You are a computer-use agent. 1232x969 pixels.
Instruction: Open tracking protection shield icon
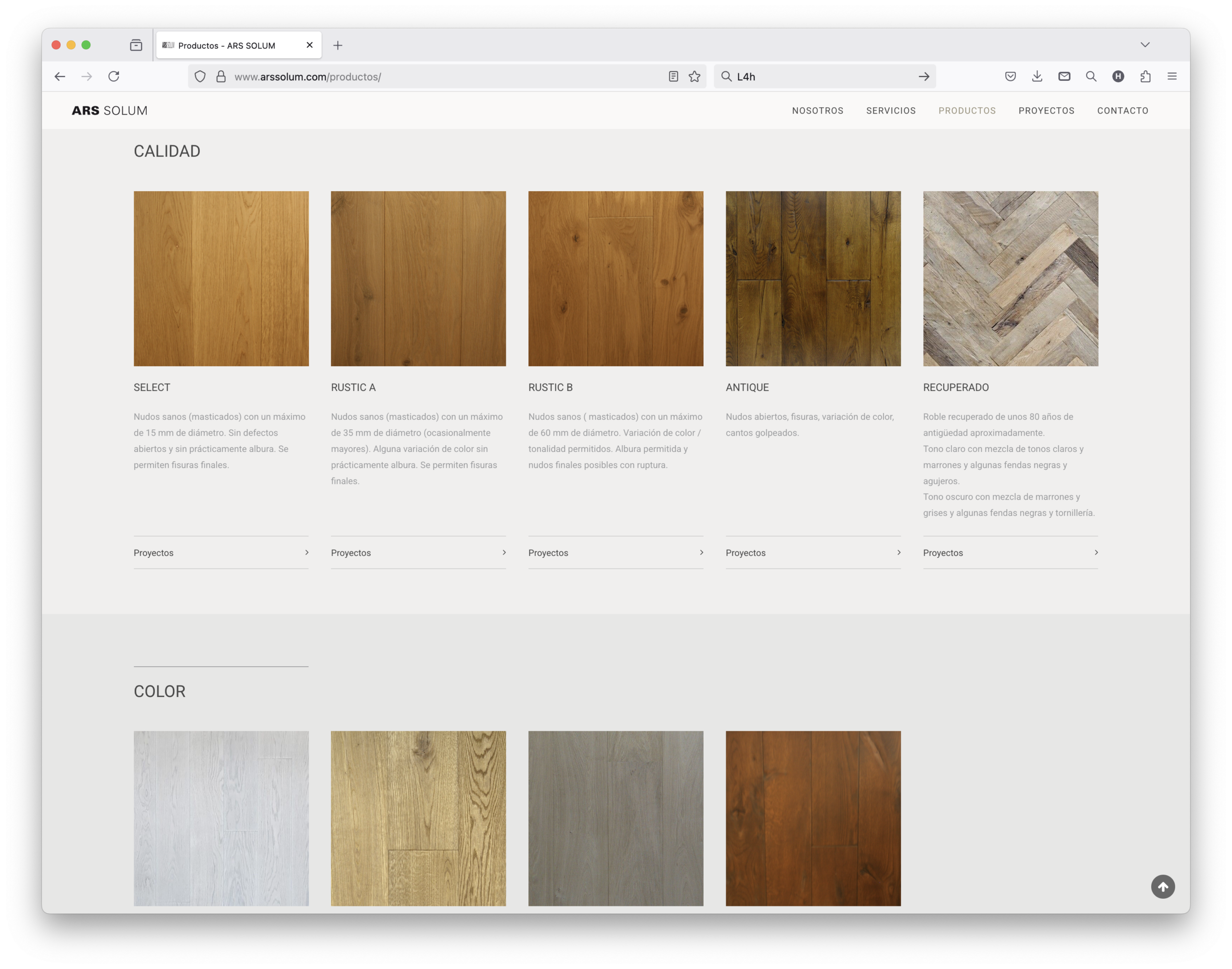(x=200, y=77)
